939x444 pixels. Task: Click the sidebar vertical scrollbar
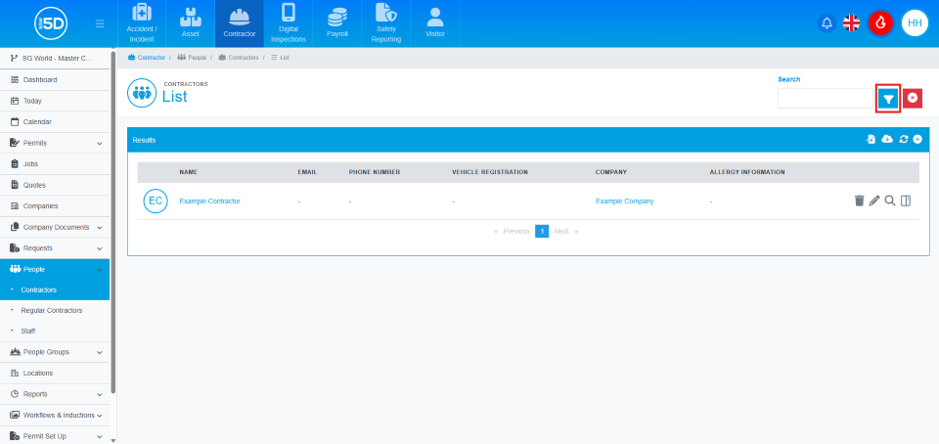pyautogui.click(x=113, y=222)
